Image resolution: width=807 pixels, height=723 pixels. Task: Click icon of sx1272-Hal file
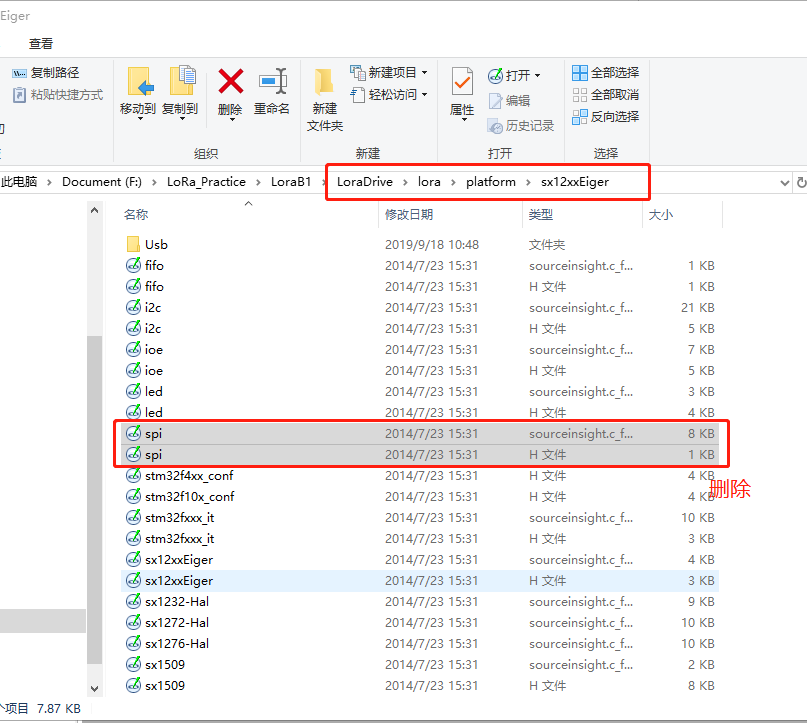pos(133,622)
